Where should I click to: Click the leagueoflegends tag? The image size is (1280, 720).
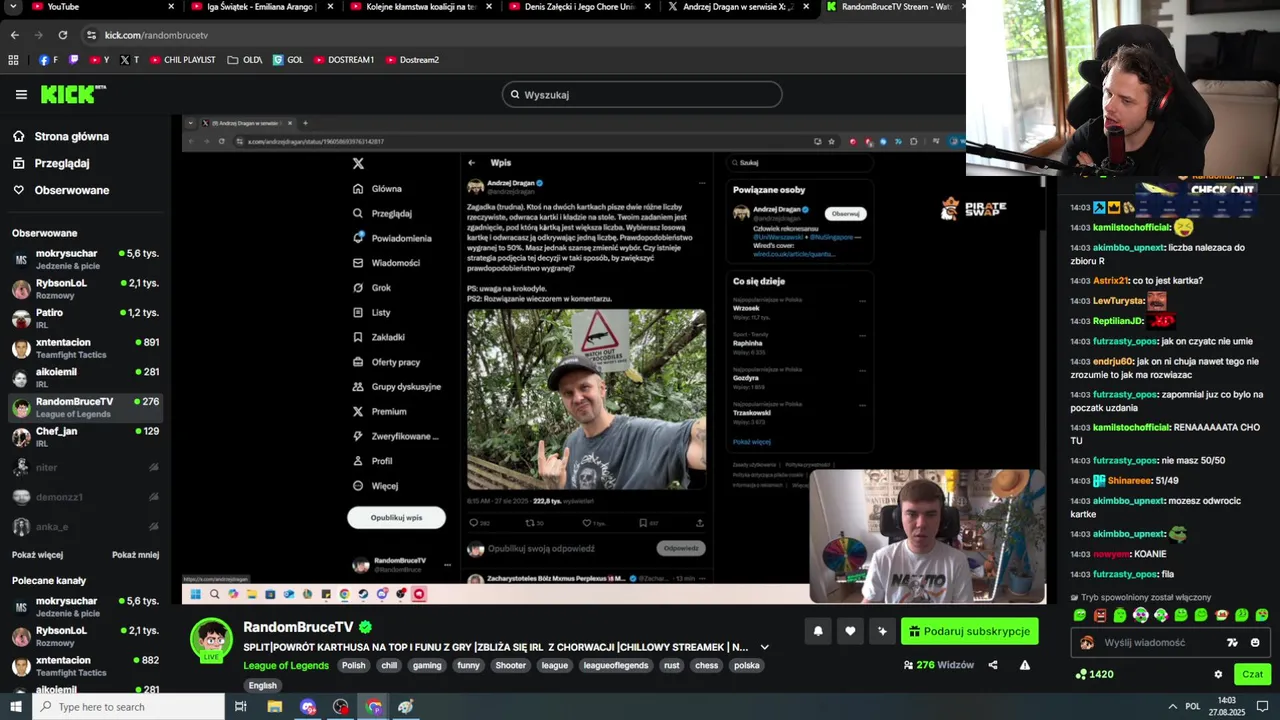pyautogui.click(x=615, y=665)
